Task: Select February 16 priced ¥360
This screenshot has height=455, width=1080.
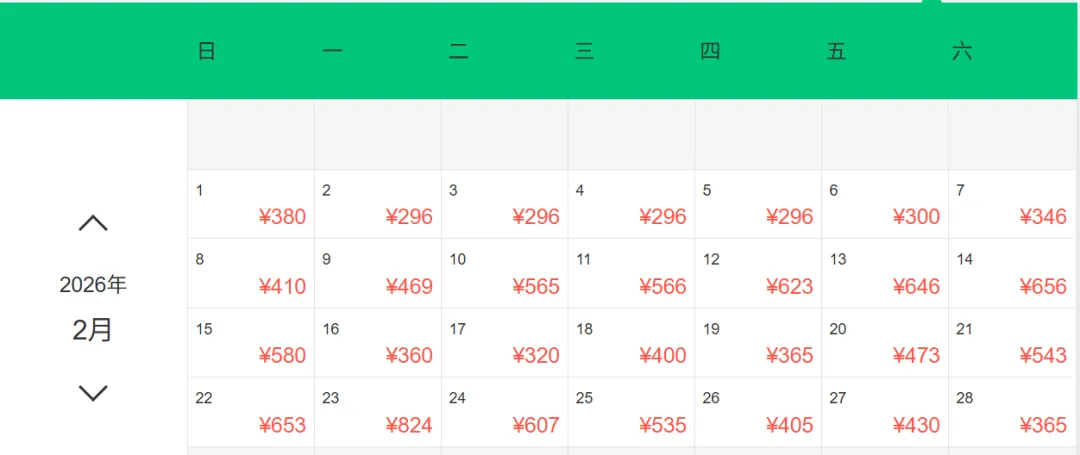Action: click(378, 342)
